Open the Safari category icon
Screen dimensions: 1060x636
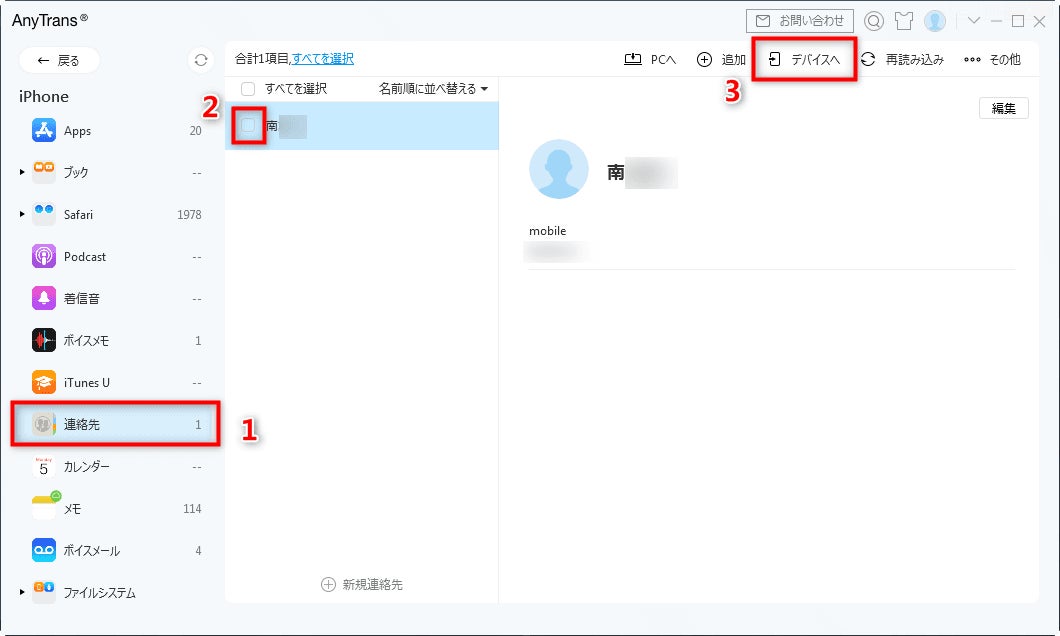click(x=43, y=214)
